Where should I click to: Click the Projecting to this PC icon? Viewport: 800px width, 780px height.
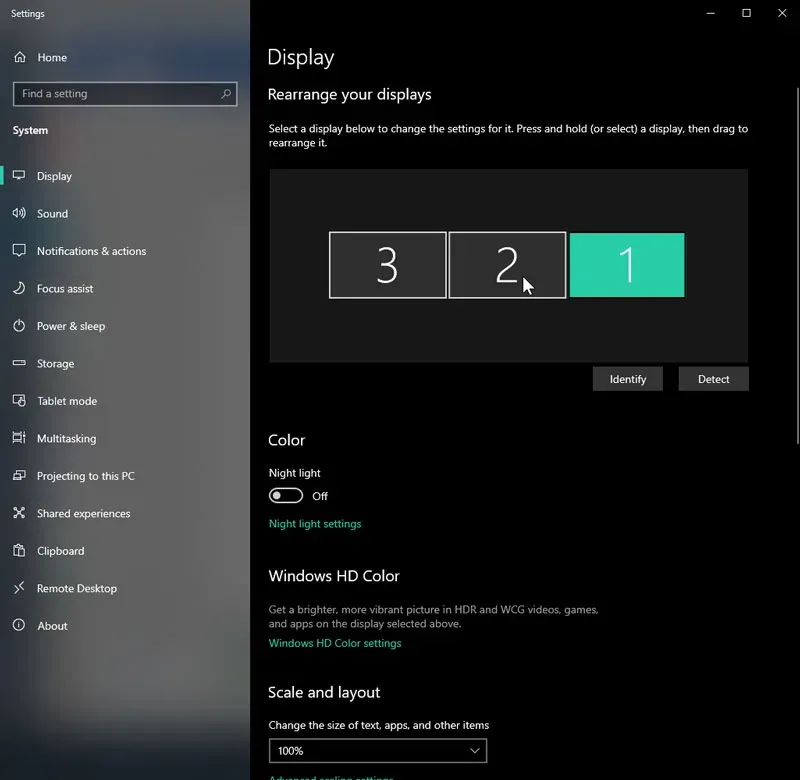[x=19, y=475]
